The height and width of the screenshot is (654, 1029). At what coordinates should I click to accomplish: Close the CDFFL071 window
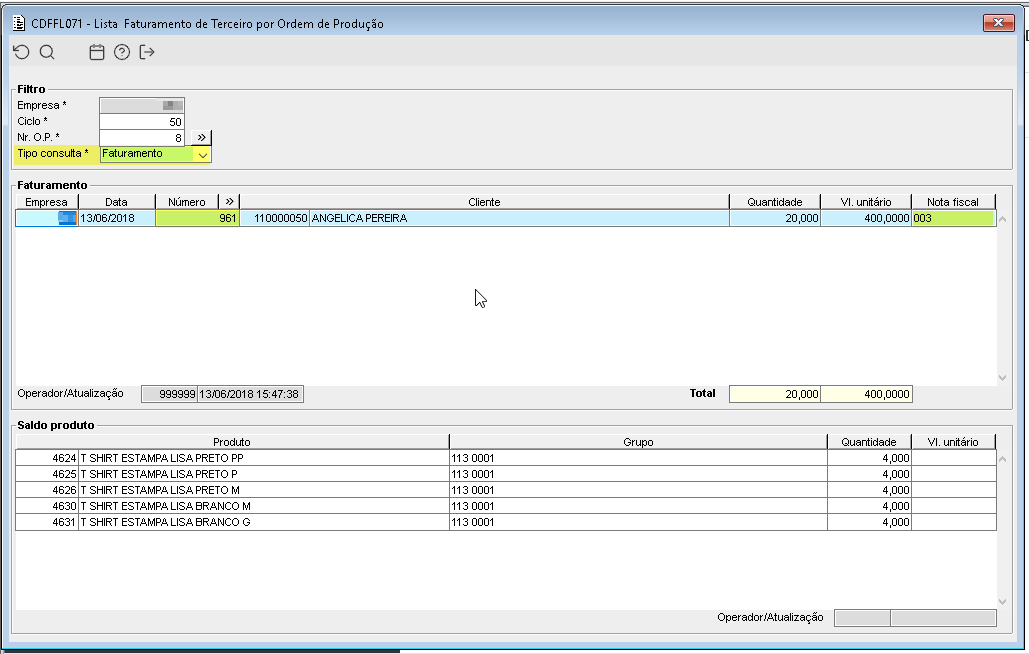tap(998, 23)
